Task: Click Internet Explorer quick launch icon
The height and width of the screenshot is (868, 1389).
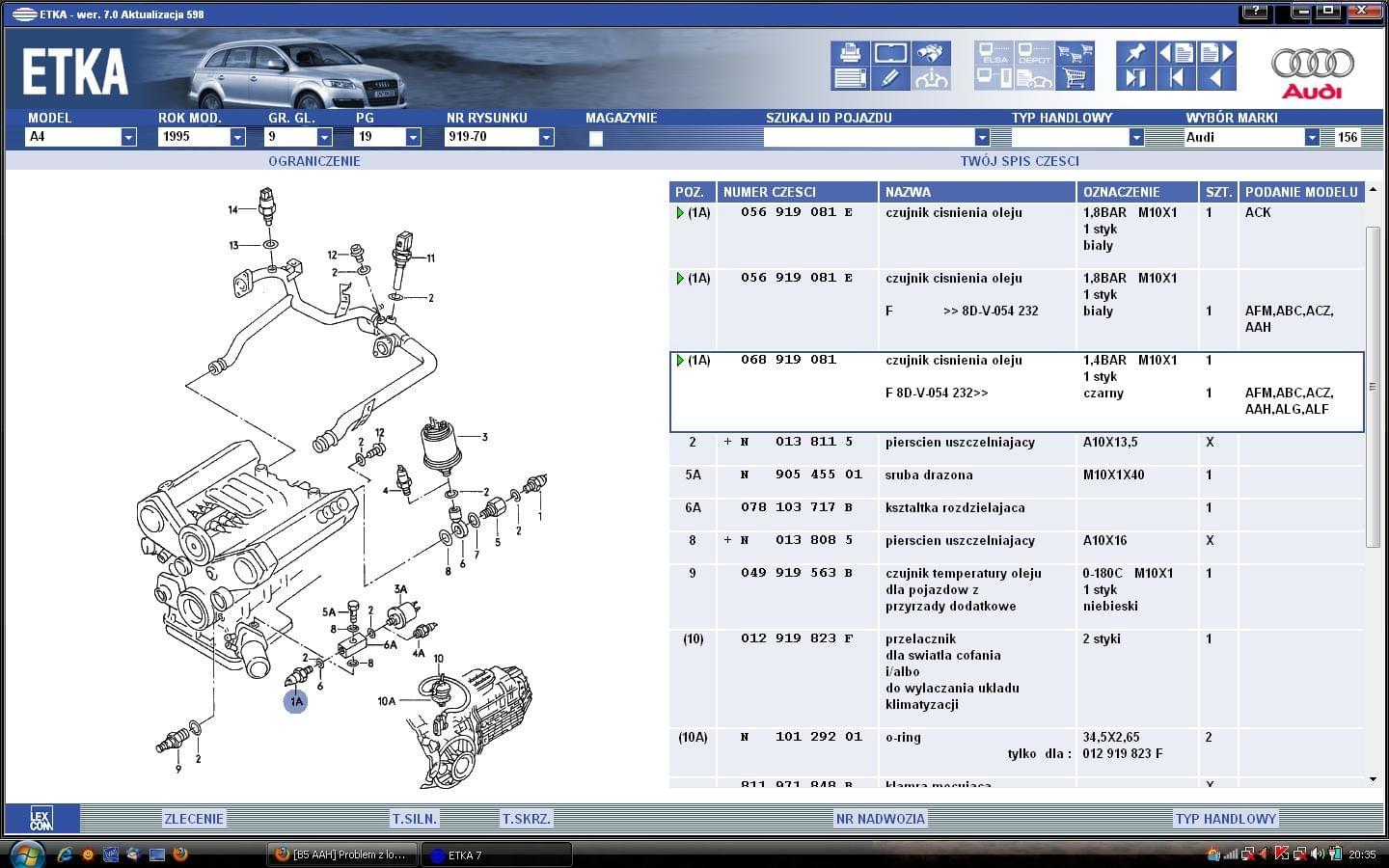Action: pyautogui.click(x=65, y=854)
